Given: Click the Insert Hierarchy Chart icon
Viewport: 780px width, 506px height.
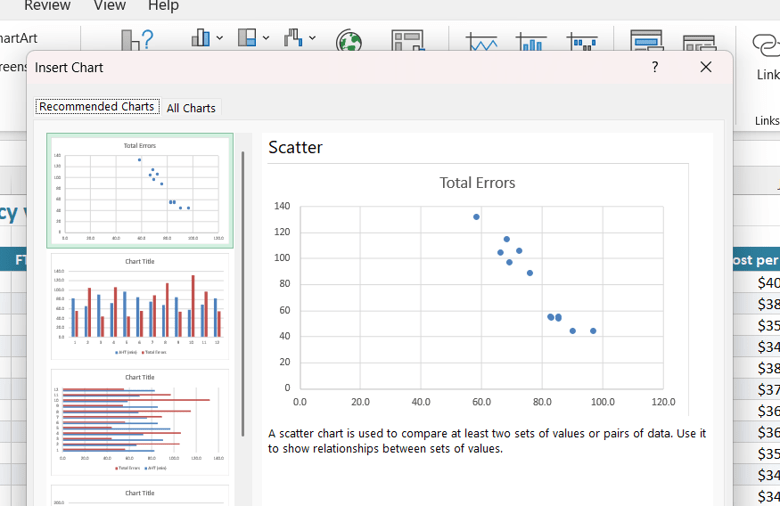Looking at the screenshot, I should click(247, 37).
